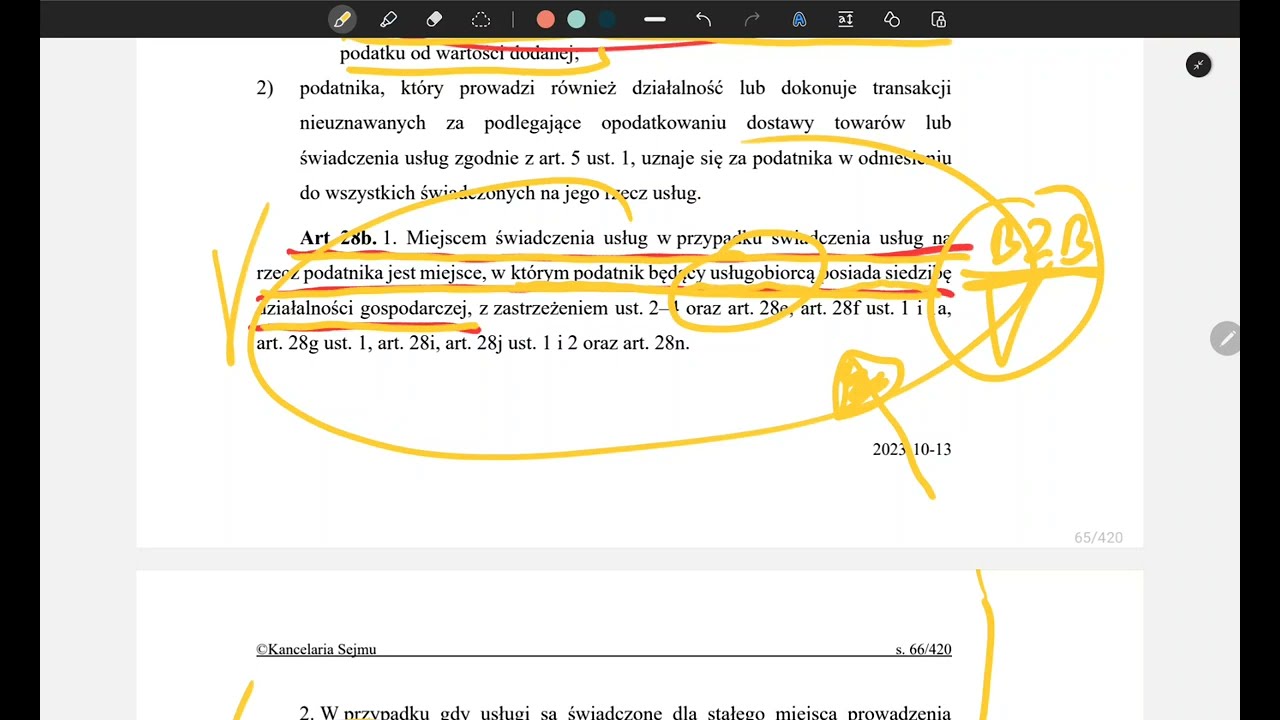The width and height of the screenshot is (1280, 720).
Task: Click the list number 2) in the margin
Action: pyautogui.click(x=265, y=88)
